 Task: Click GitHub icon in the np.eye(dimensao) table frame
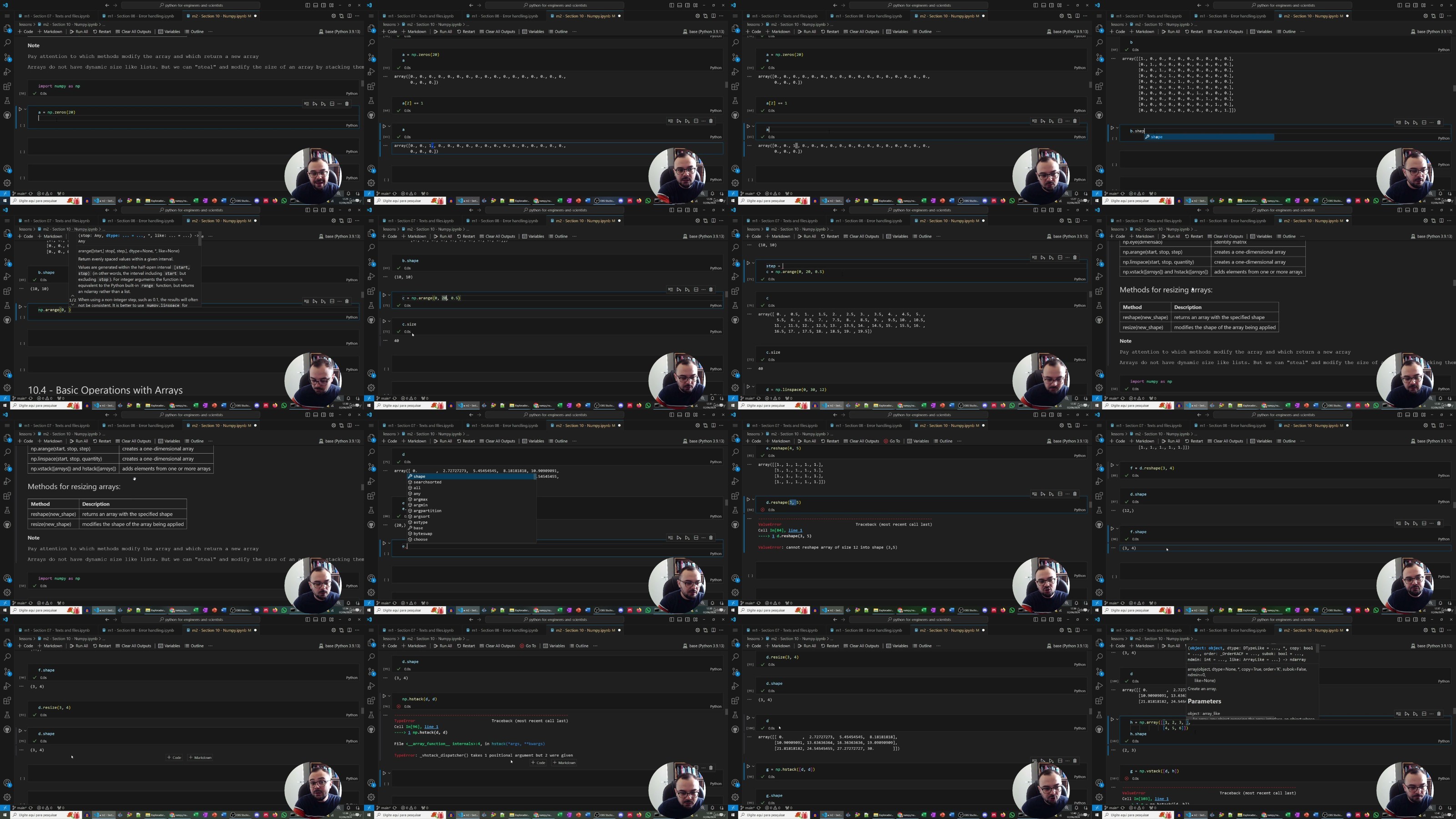1099,320
